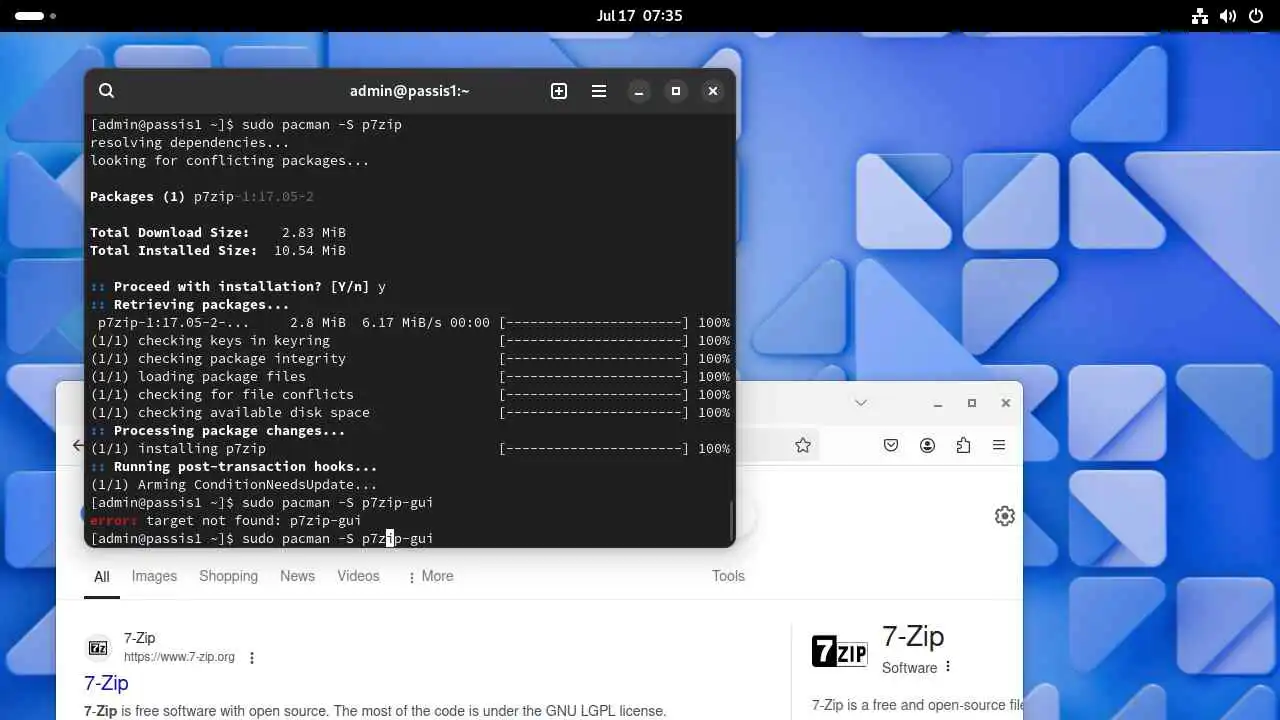
Task: Open the https://www.7-zip.org result URL
Action: point(179,657)
